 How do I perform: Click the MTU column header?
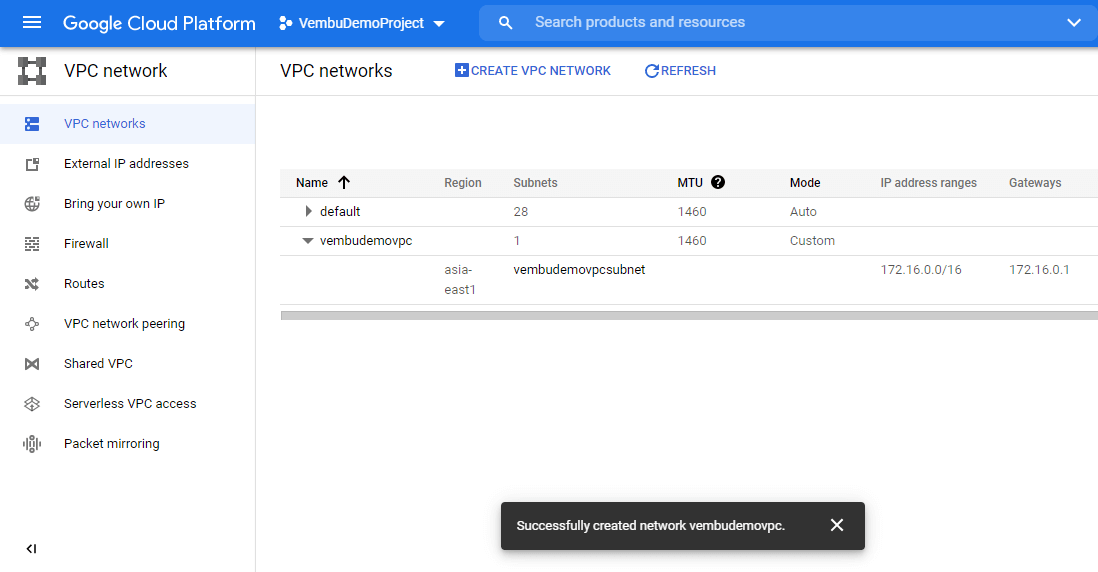(x=690, y=183)
